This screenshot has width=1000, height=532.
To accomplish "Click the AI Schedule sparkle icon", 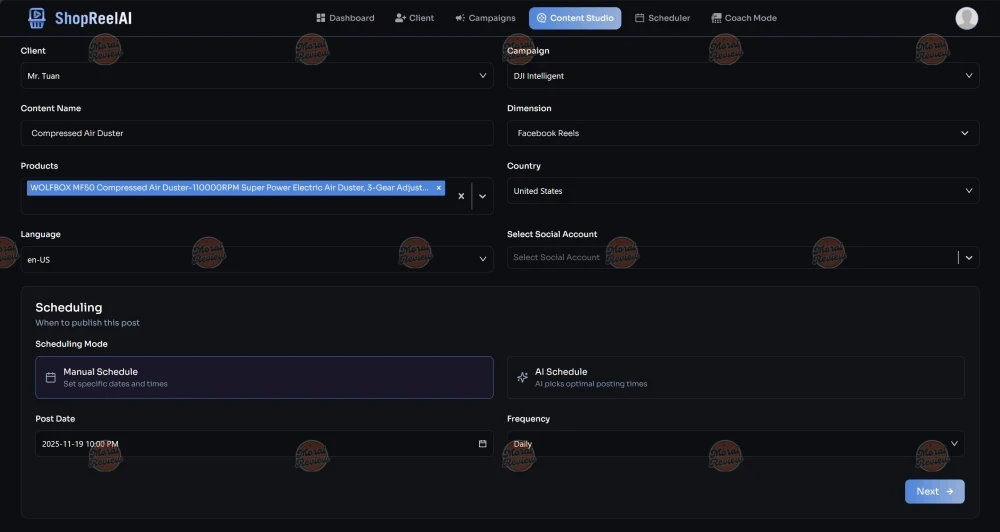I will 522,378.
